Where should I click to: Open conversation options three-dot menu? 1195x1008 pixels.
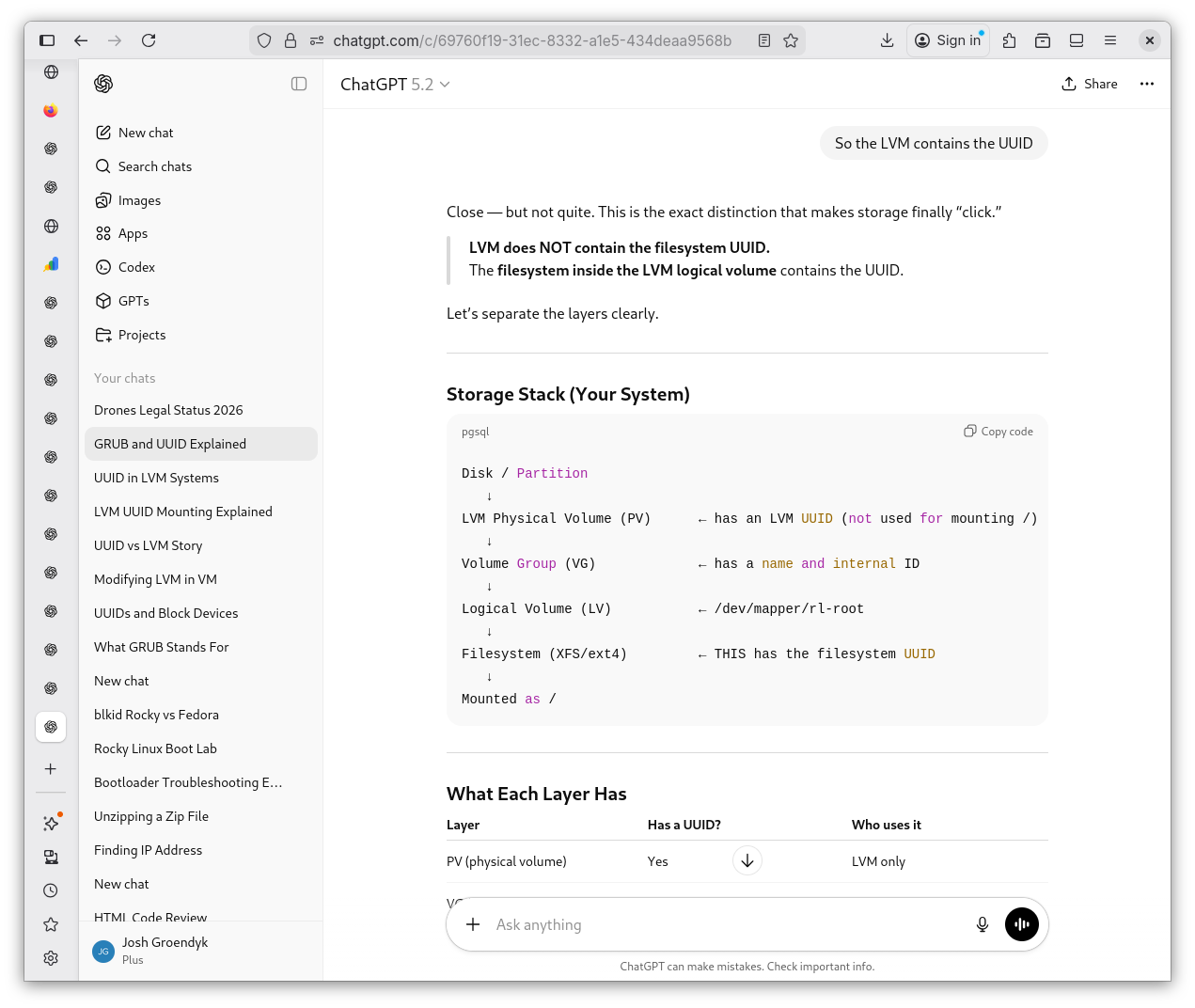pyautogui.click(x=1146, y=84)
